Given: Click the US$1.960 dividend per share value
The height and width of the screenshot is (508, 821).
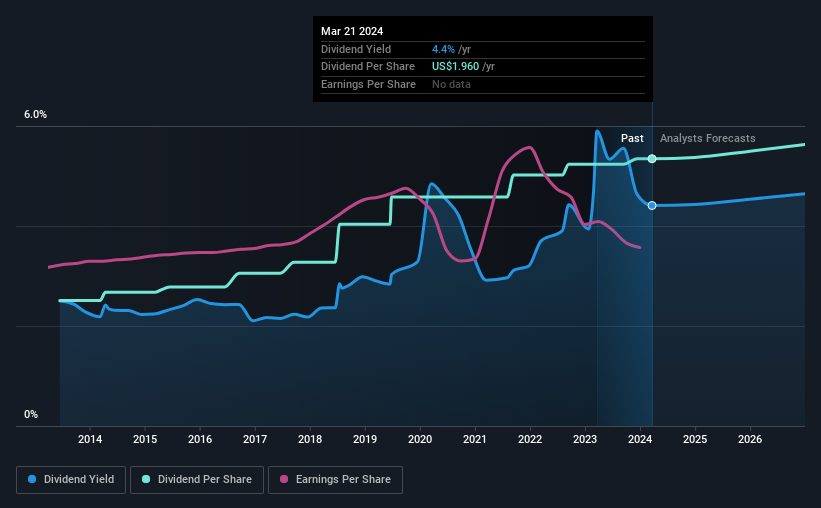Looking at the screenshot, I should pyautogui.click(x=456, y=67).
